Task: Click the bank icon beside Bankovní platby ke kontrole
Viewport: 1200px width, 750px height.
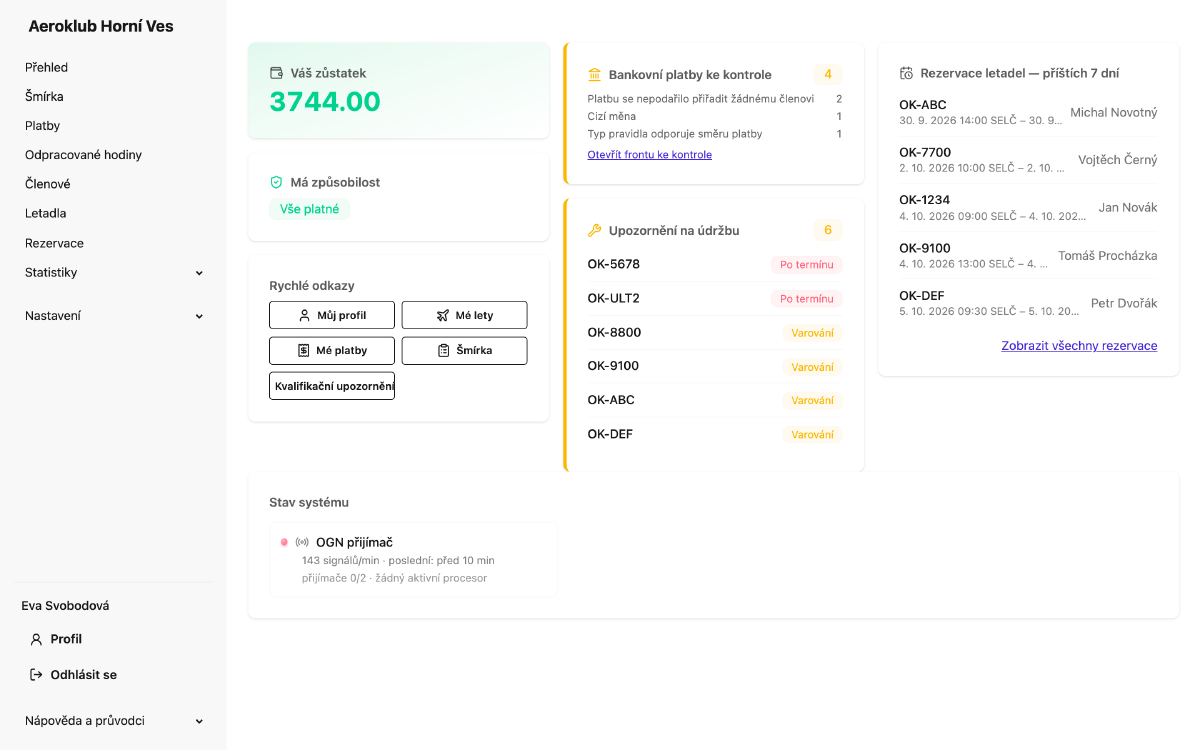Action: click(594, 74)
